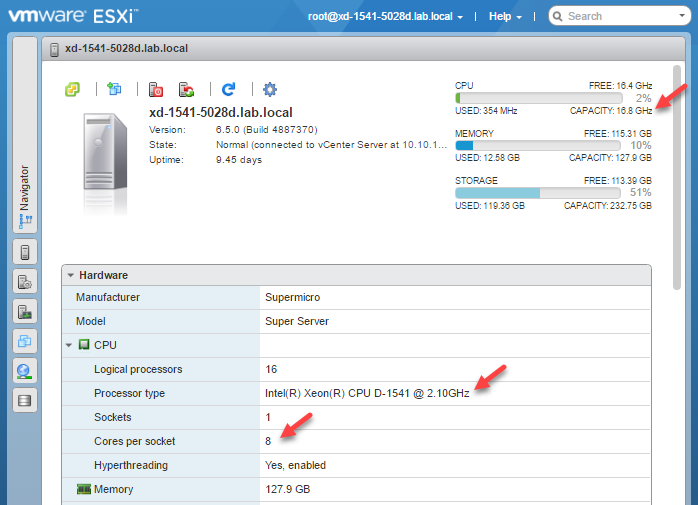
Task: Open the Storage sidebar icon
Action: pos(25,400)
